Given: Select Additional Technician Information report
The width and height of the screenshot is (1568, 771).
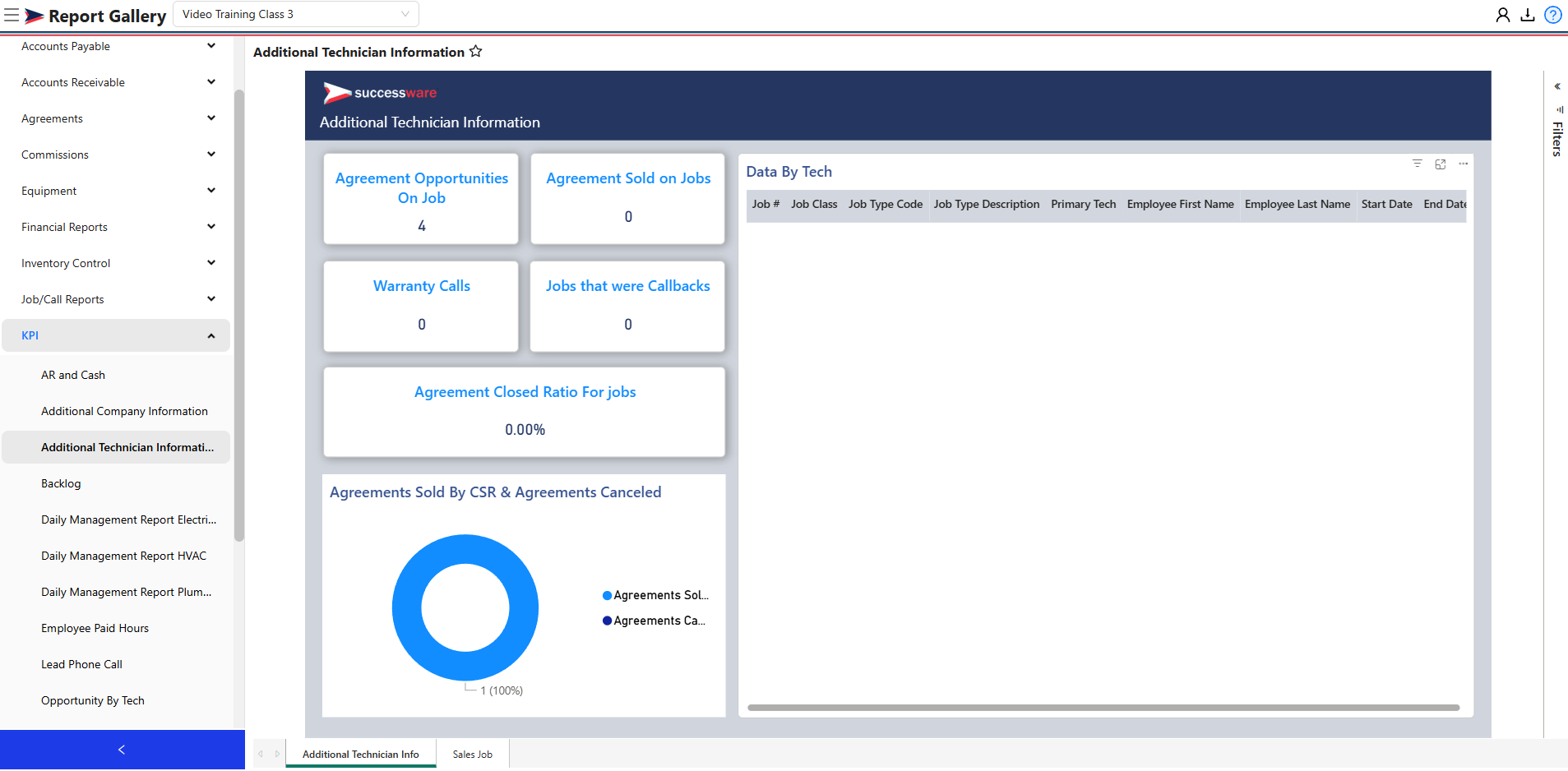Looking at the screenshot, I should [116, 447].
